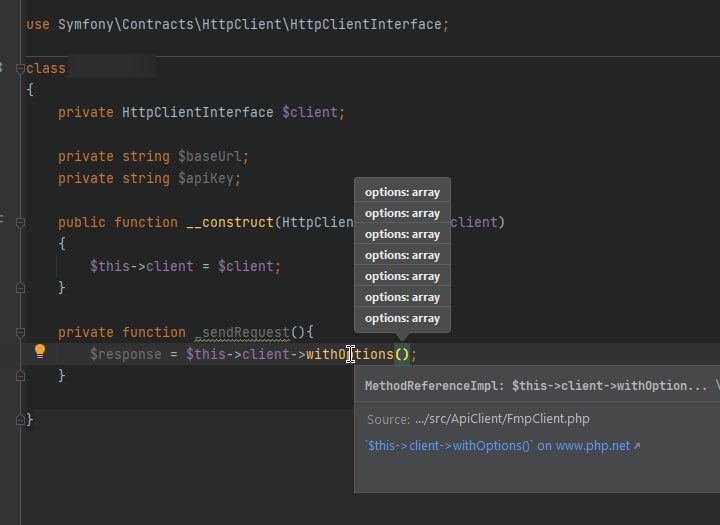This screenshot has width=720, height=525.
Task: Click the 'class' keyword
Action: click(46, 68)
